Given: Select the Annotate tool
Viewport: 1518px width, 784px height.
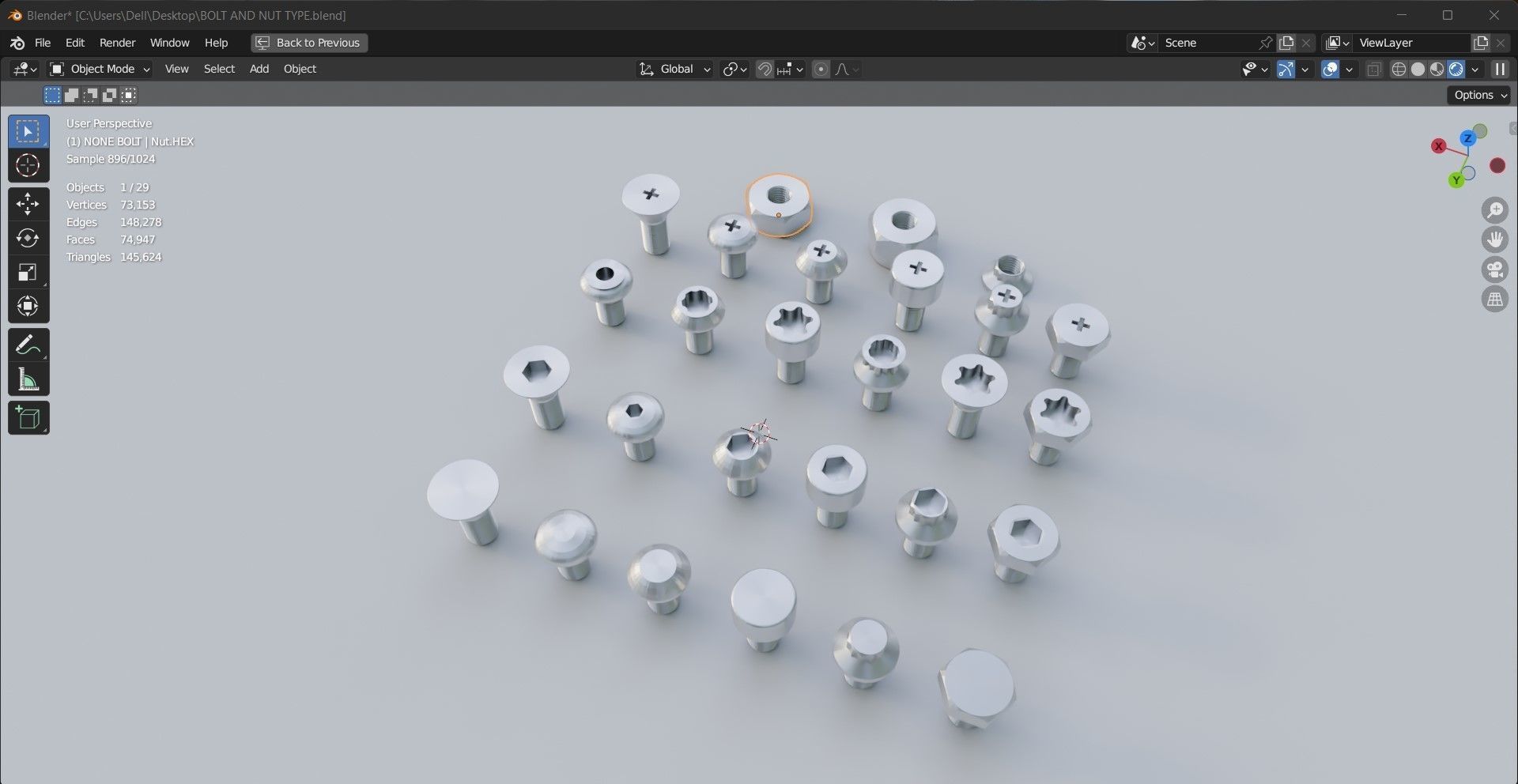Looking at the screenshot, I should tap(28, 345).
